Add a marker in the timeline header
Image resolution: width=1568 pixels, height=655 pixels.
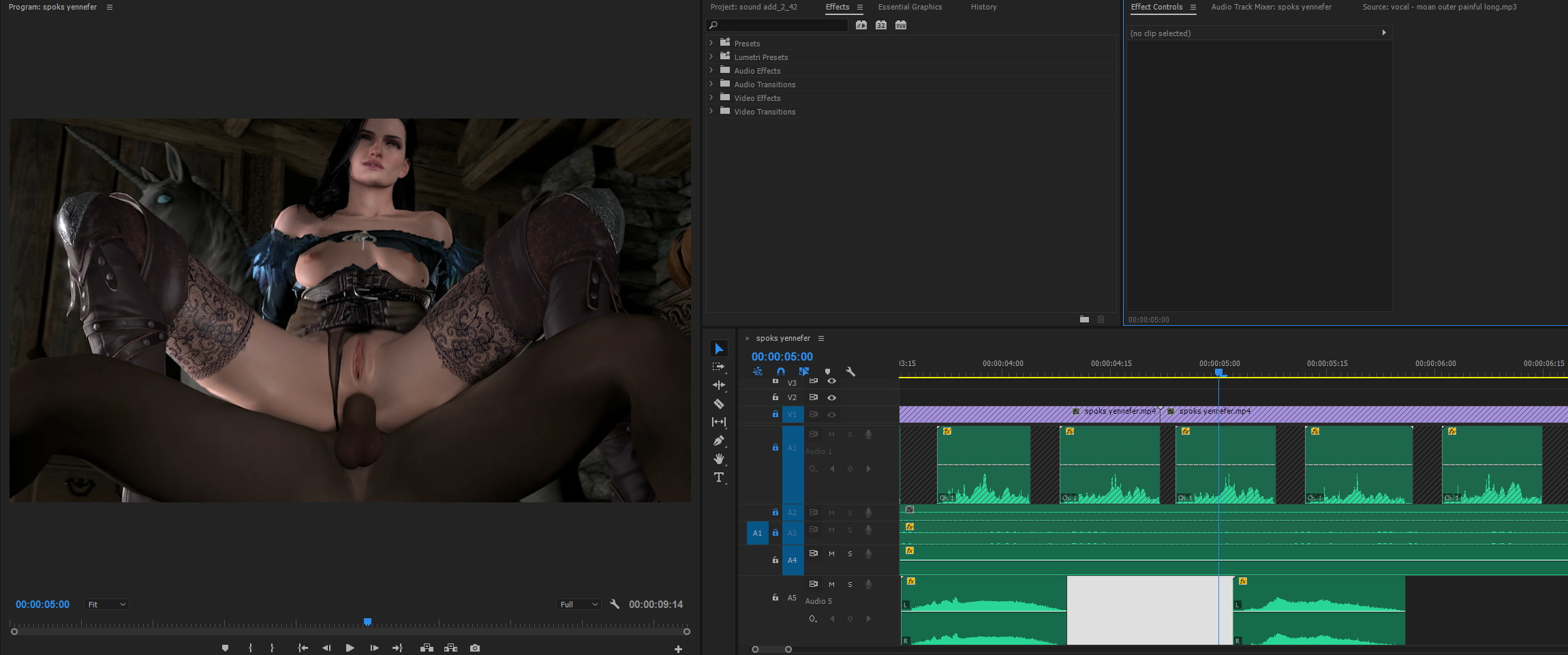point(827,371)
